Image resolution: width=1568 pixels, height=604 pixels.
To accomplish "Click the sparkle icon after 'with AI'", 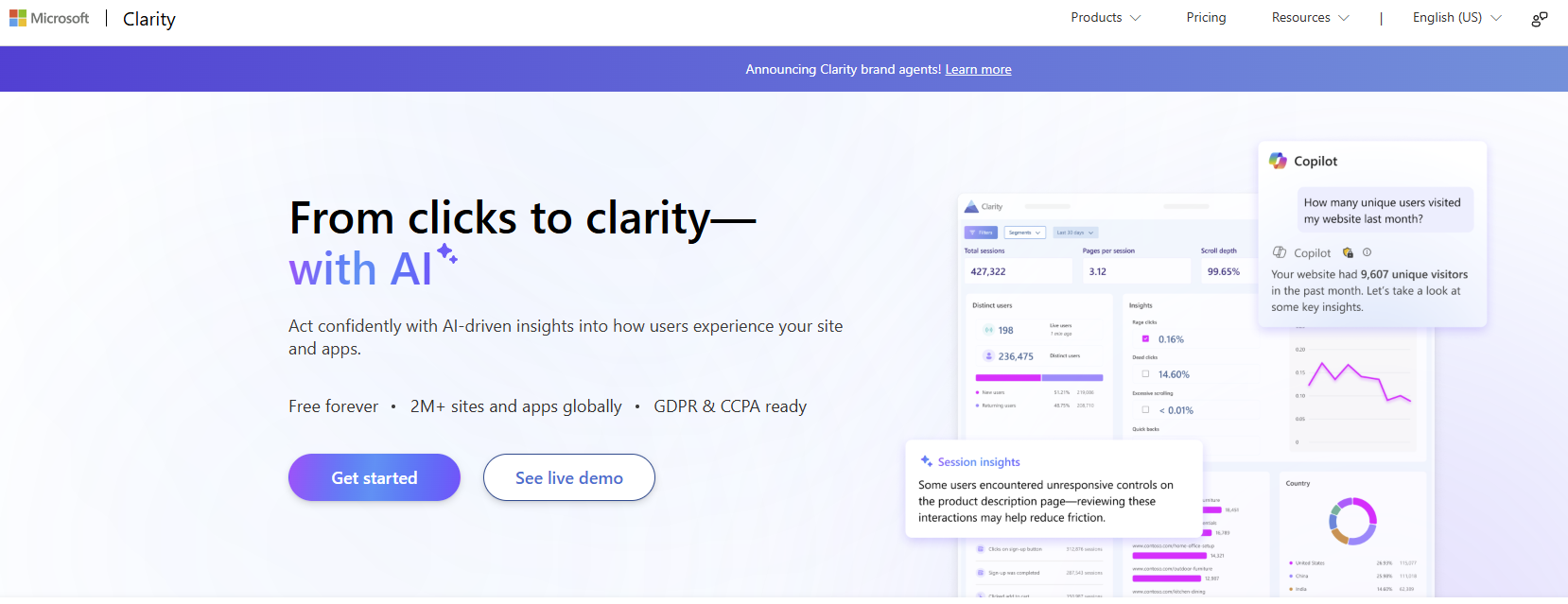I will 447,253.
